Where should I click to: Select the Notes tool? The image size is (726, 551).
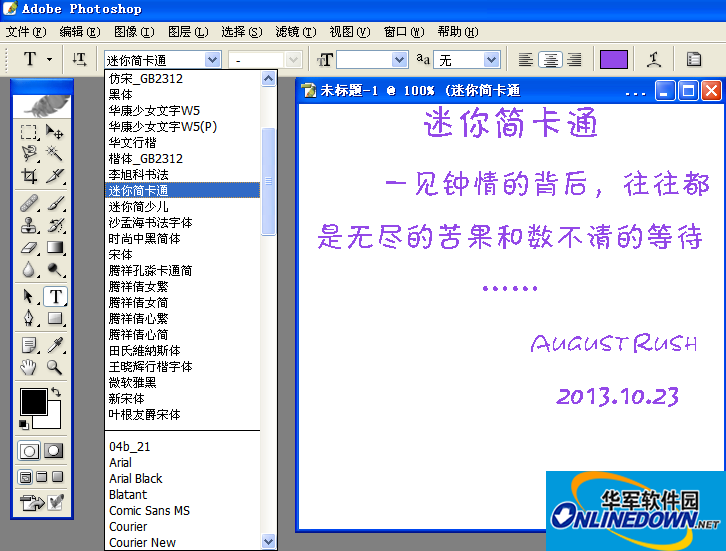(29, 345)
